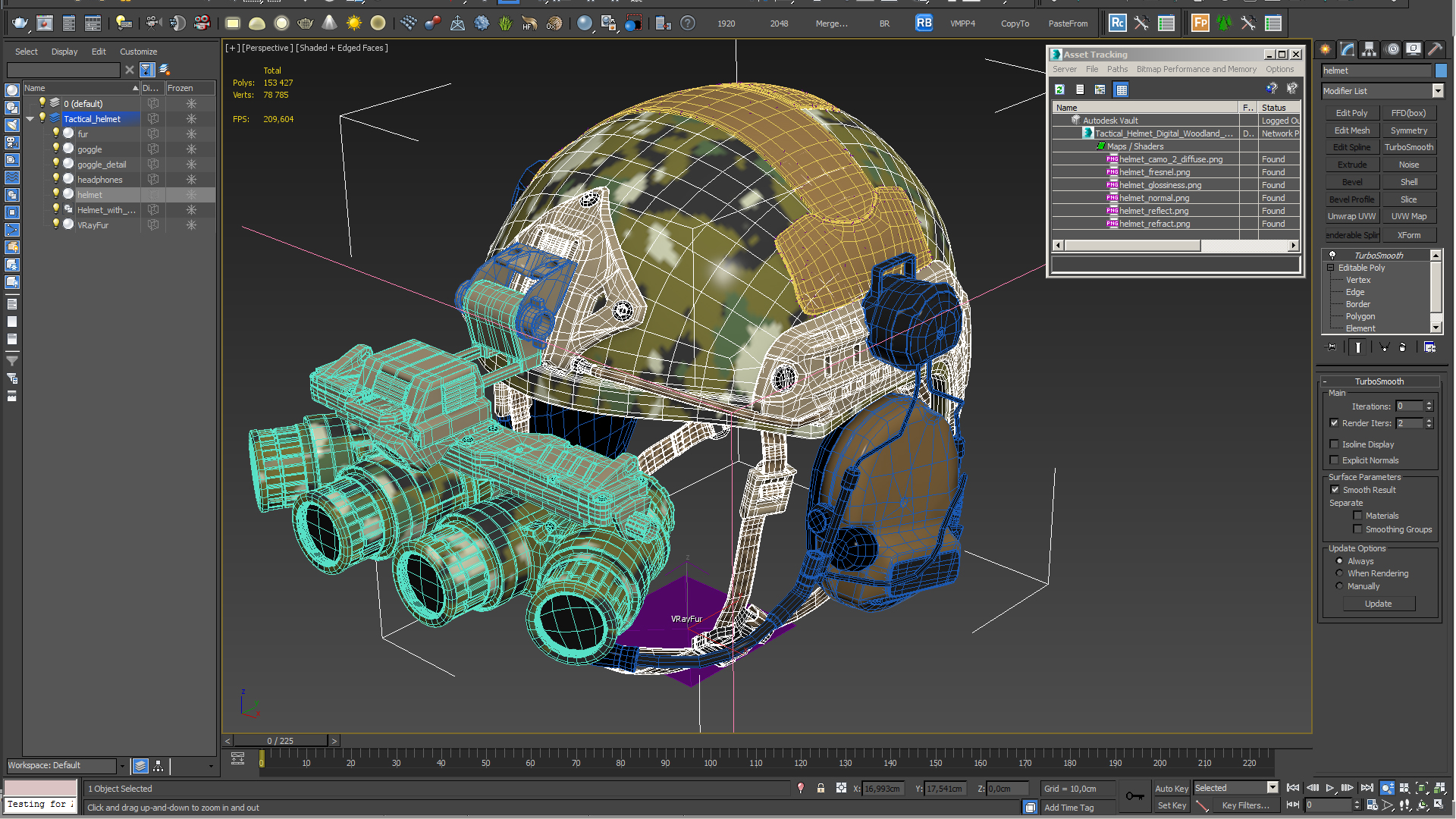The width and height of the screenshot is (1456, 819).
Task: Open the Selected key filter dropdown
Action: [x=1272, y=788]
